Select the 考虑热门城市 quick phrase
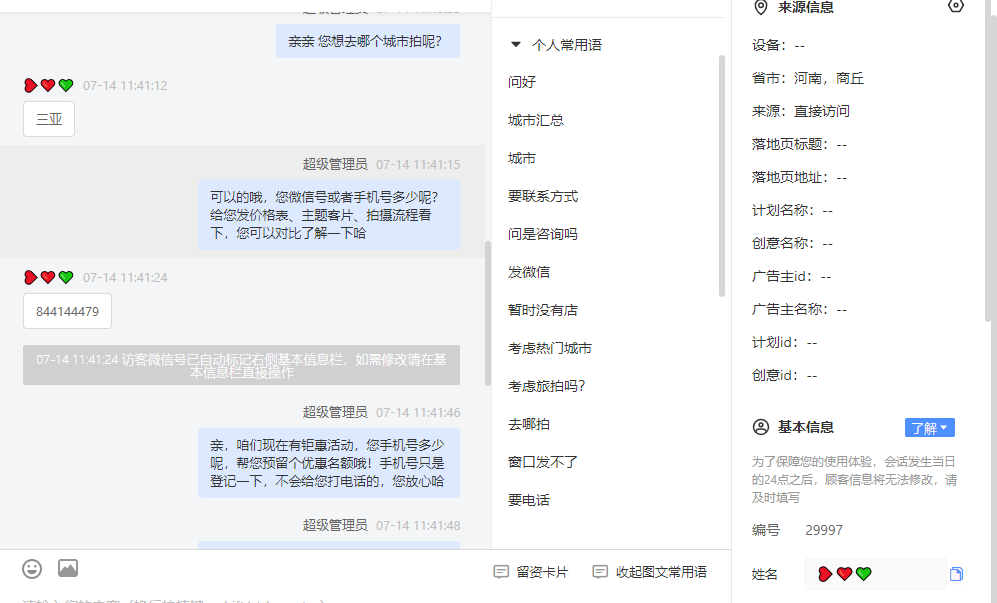The height and width of the screenshot is (603, 997). tap(550, 349)
